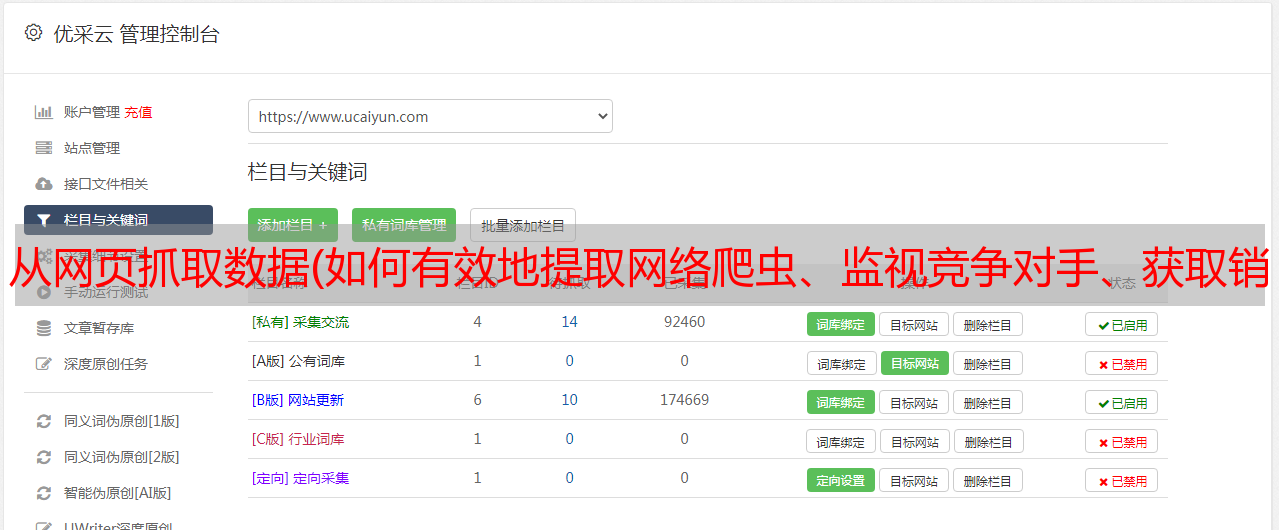Viewport: 1279px width, 530px height.
Task: Click 目标网站 for 网站更新 row
Action: [x=914, y=402]
